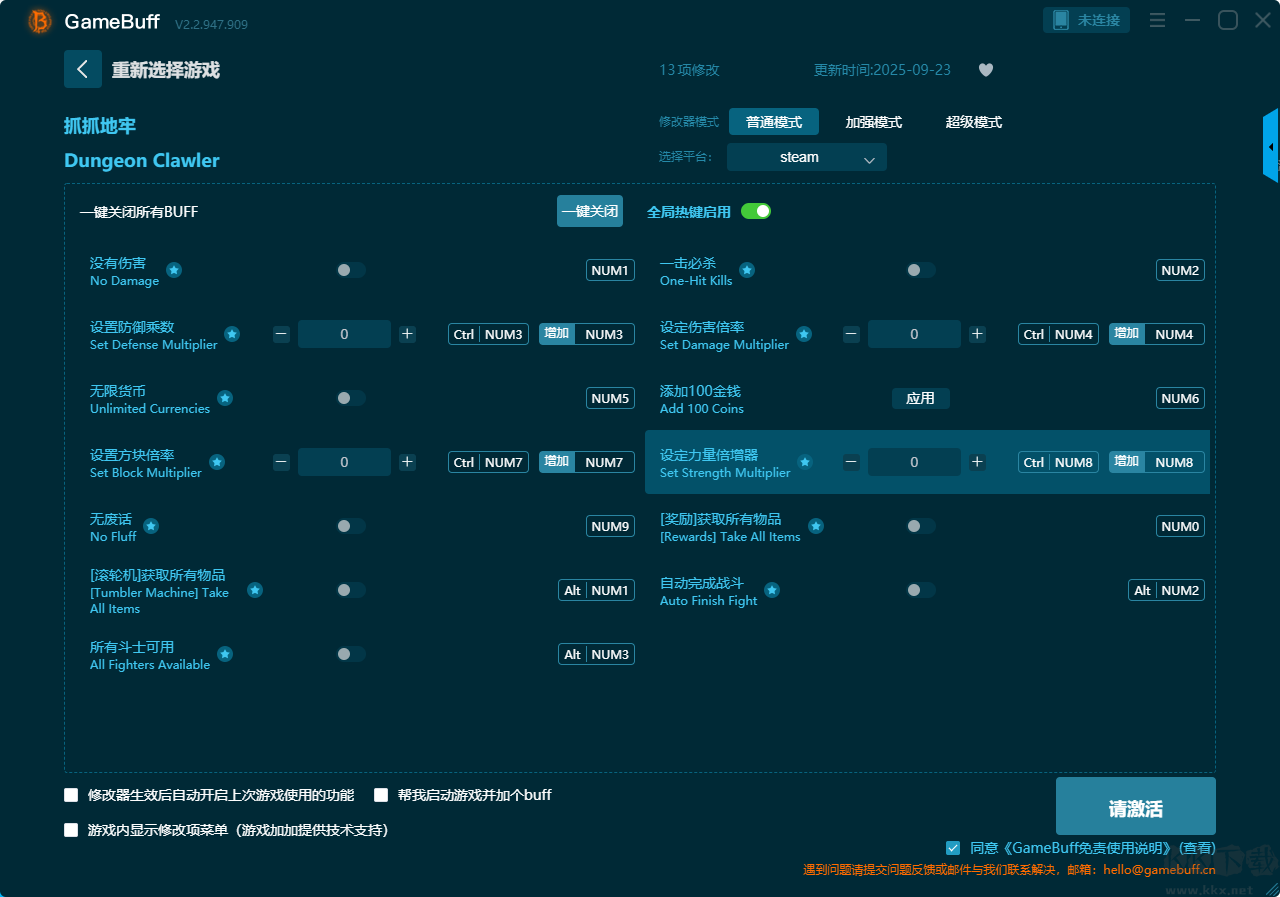Uncheck the GameBuff disclaimer agreement checkbox
The width and height of the screenshot is (1280, 897).
tap(953, 847)
